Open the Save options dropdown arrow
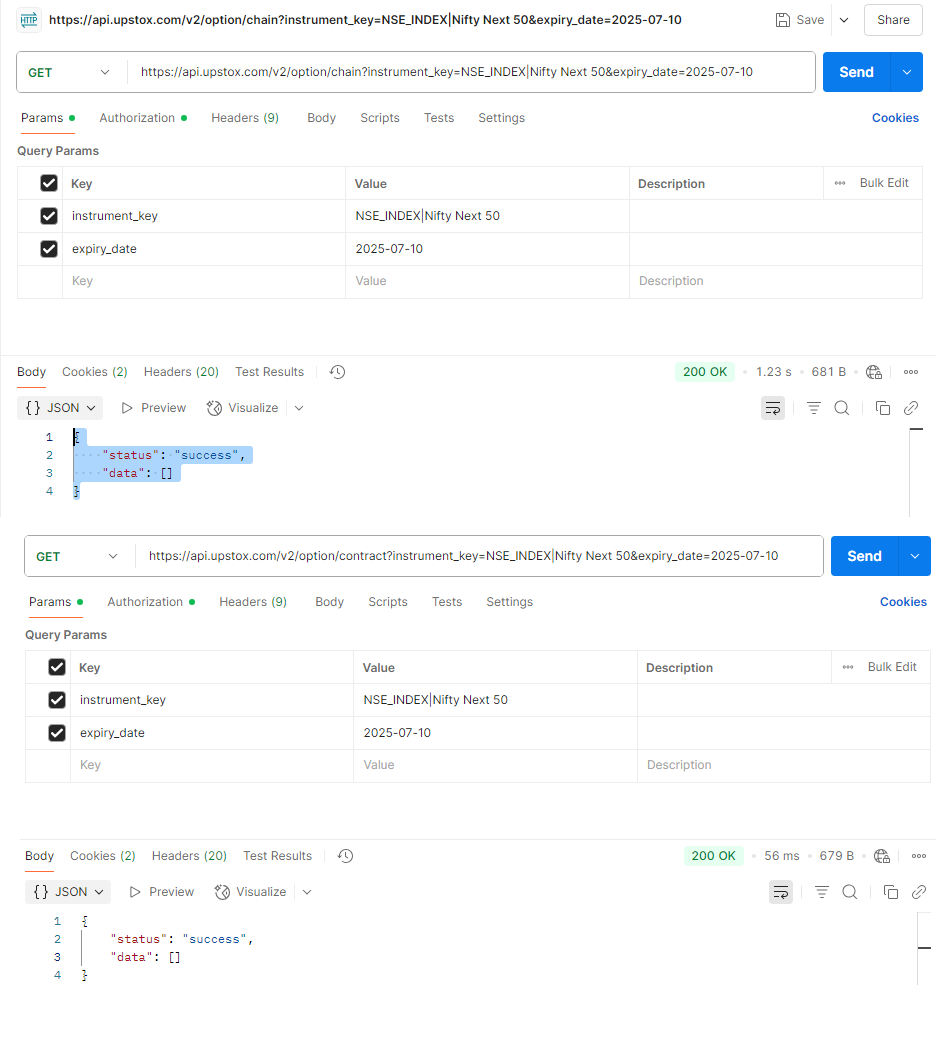This screenshot has height=1044, width=936. point(844,20)
